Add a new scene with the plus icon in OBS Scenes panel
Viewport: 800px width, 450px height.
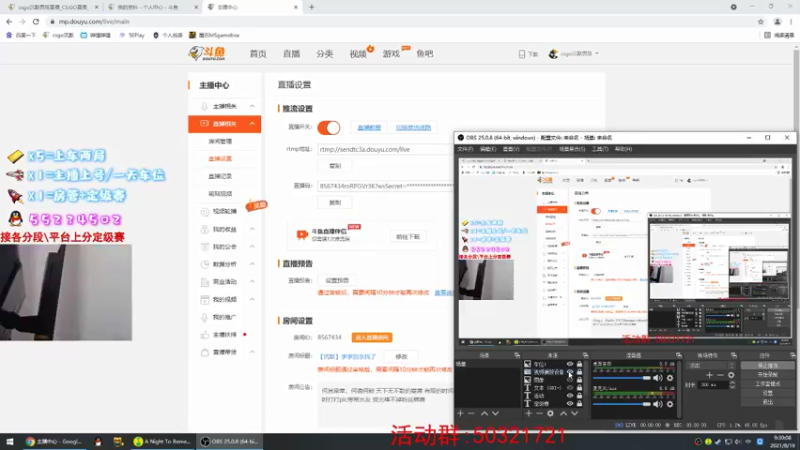click(461, 413)
